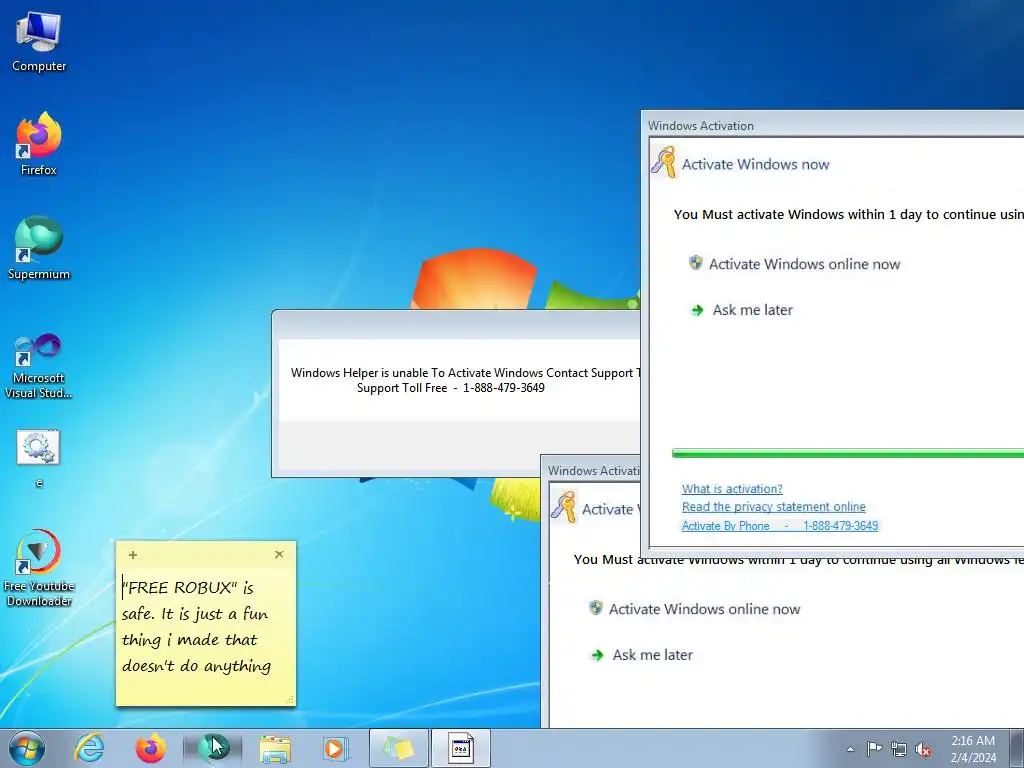Click the Activate By Phone link
1024x768 pixels.
coord(780,526)
